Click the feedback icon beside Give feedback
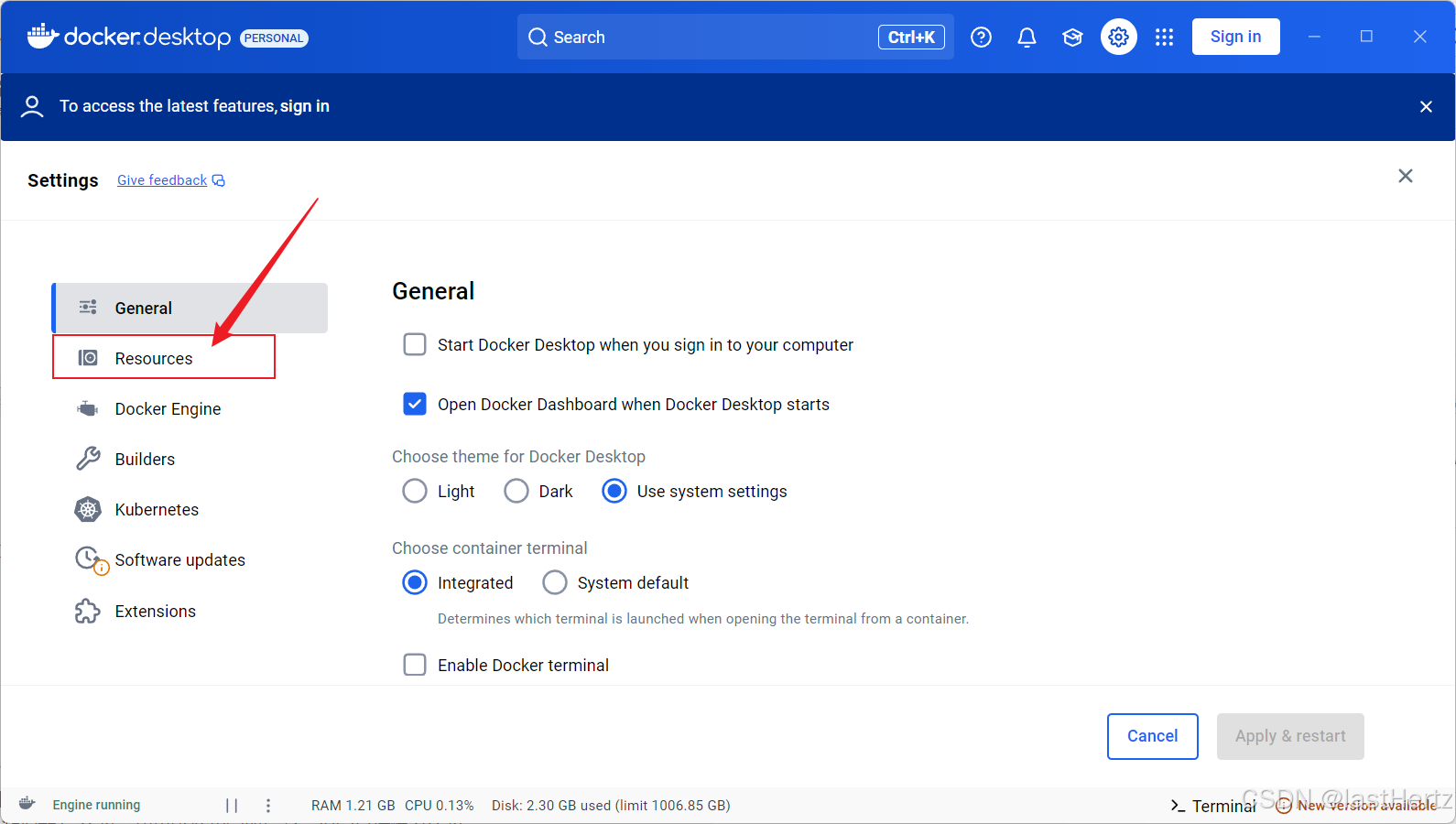Screen dimensions: 1456x824 (218, 180)
